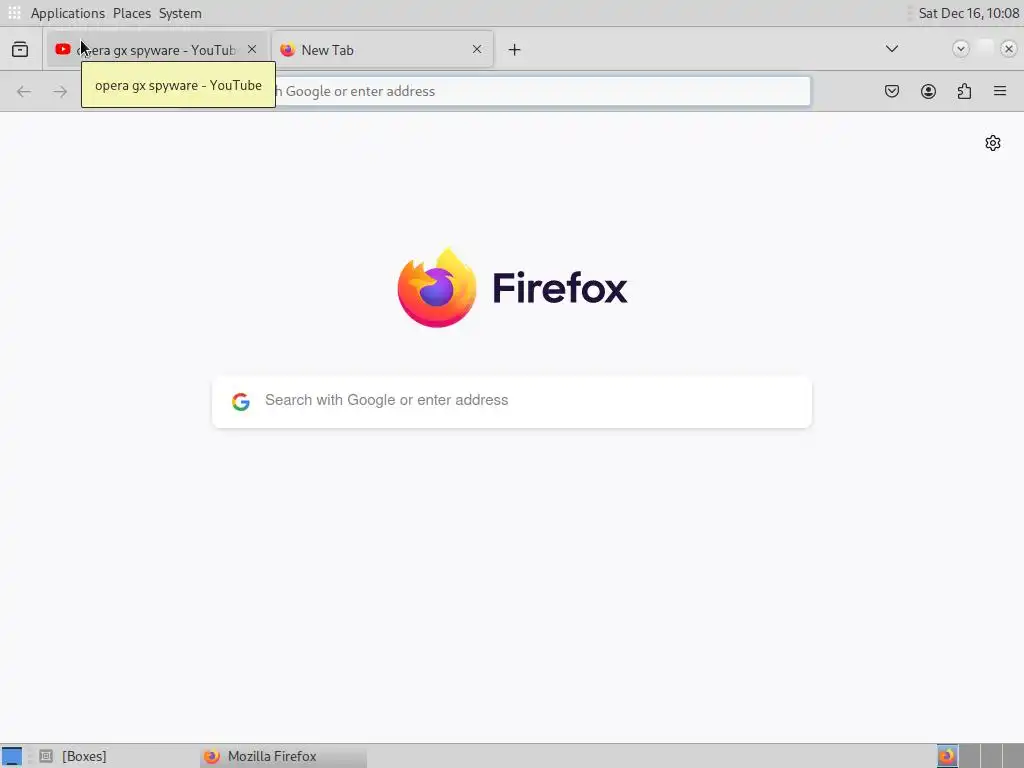Go back using the back arrow
This screenshot has height=768, width=1024.
pos(24,91)
